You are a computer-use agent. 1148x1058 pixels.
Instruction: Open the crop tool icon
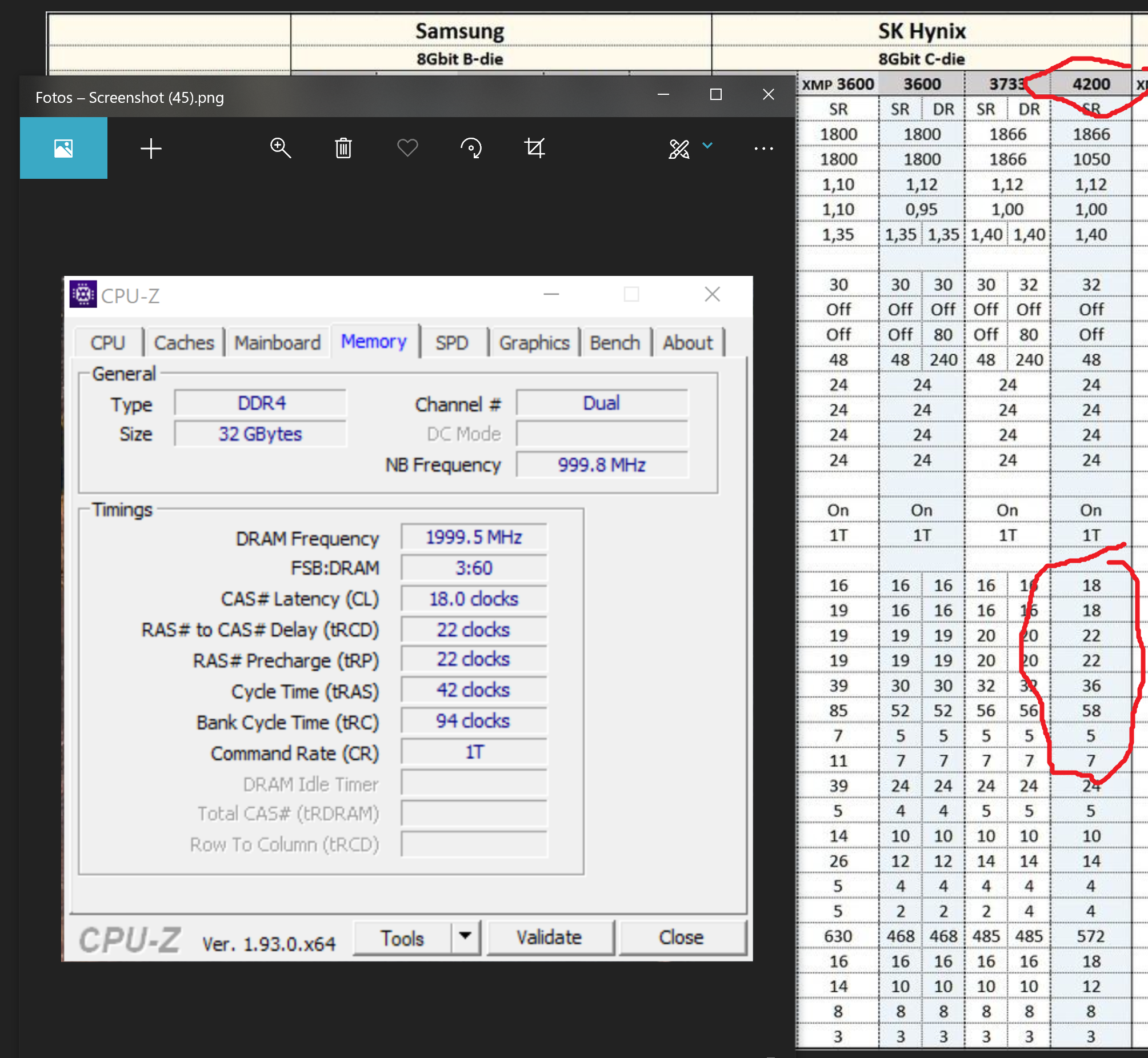pos(535,149)
